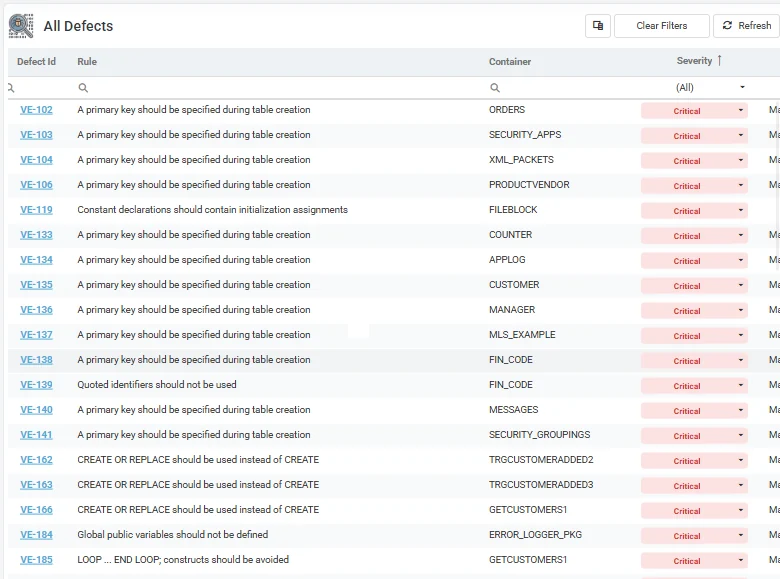Click the Container filter search icon
This screenshot has height=579, width=780.
[495, 88]
